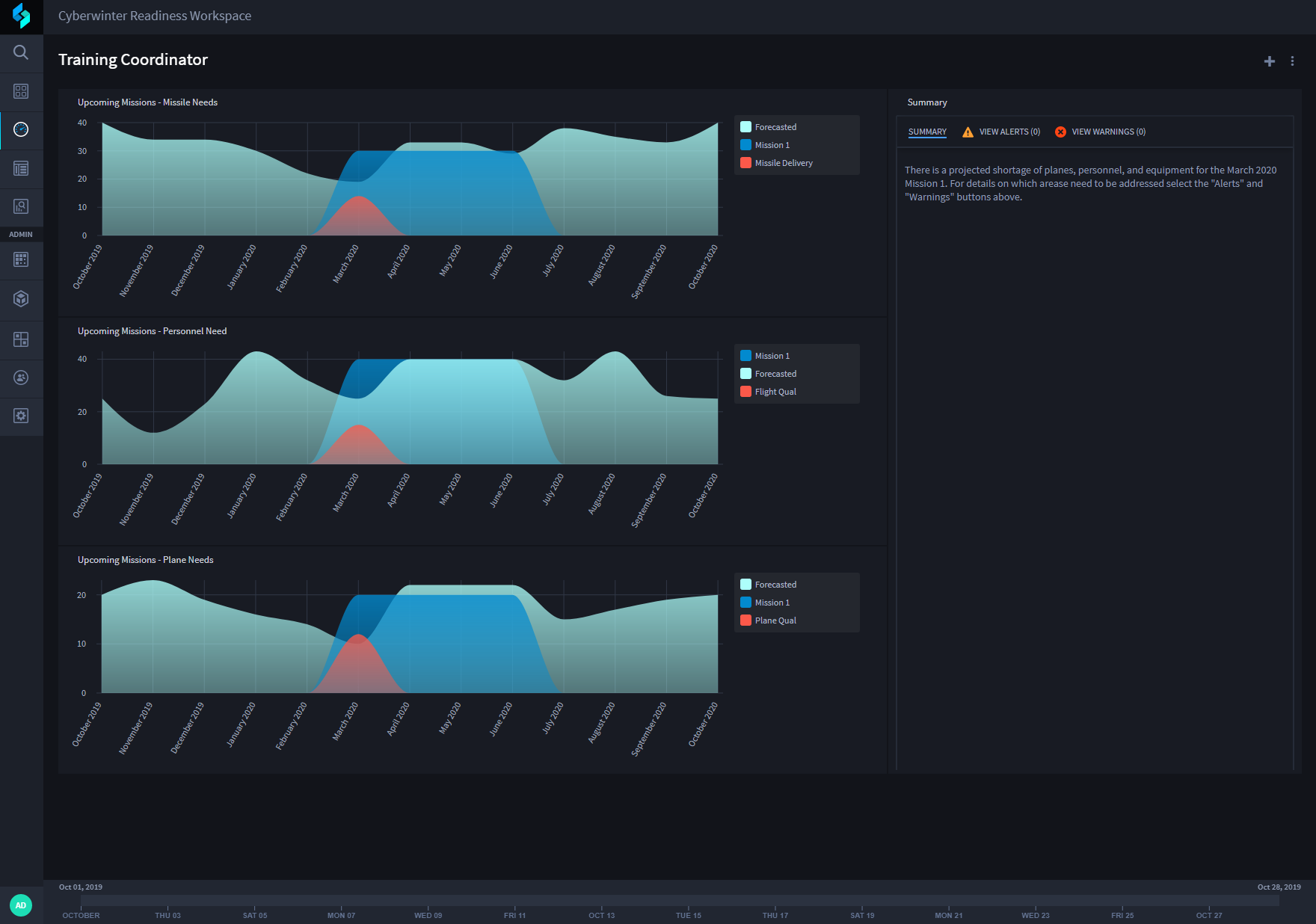Click Upcoming Missions - Personnel Need chart title
1316x924 pixels.
[152, 331]
